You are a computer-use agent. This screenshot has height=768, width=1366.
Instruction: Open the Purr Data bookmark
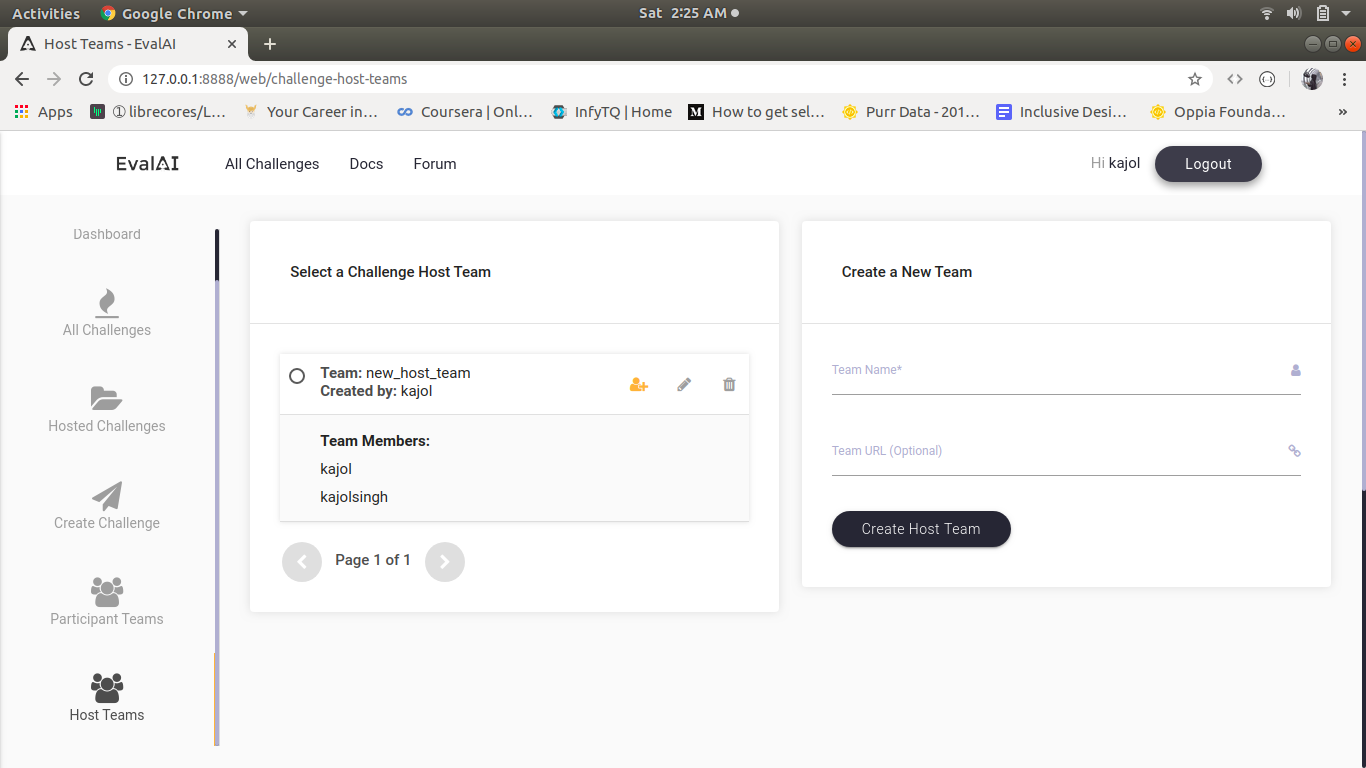[911, 112]
